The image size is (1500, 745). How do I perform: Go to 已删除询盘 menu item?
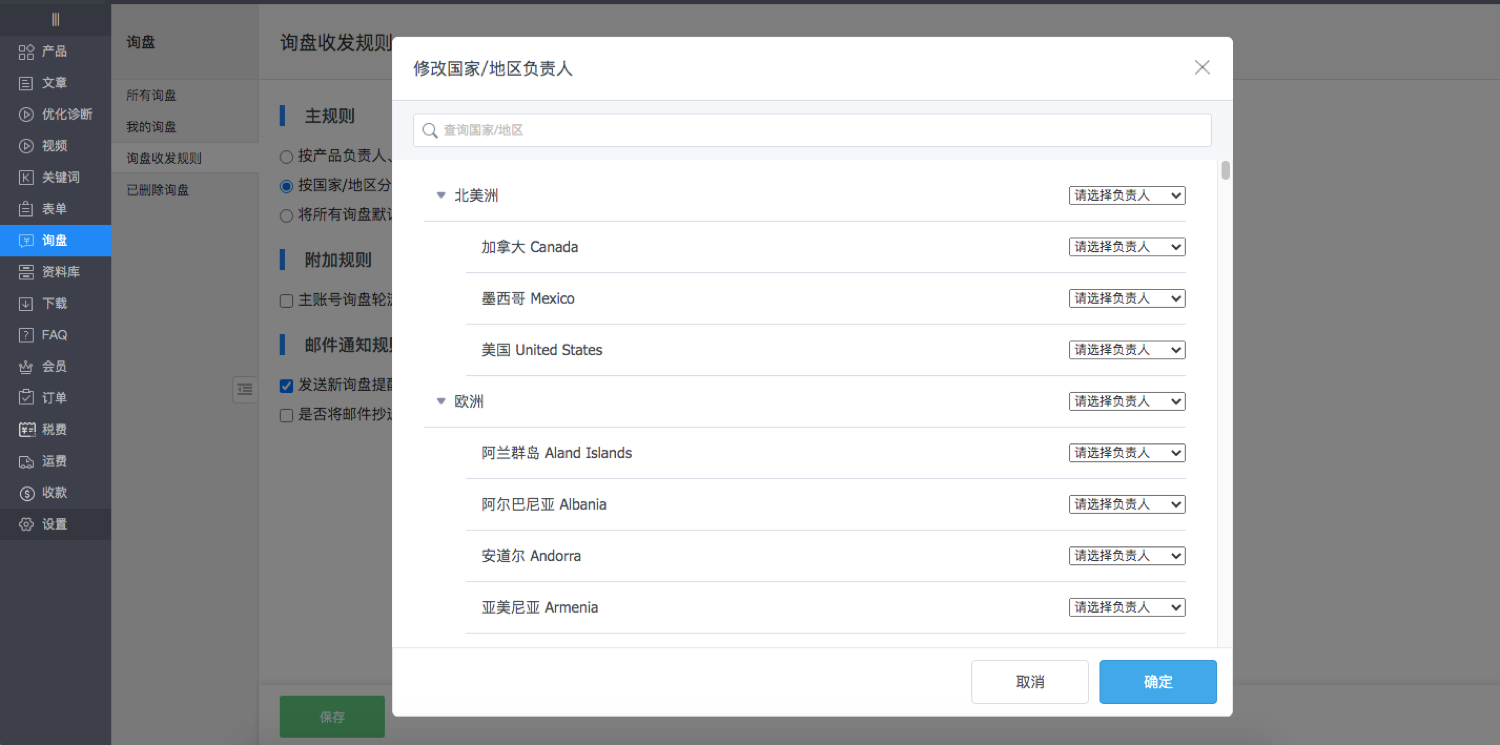tap(157, 190)
